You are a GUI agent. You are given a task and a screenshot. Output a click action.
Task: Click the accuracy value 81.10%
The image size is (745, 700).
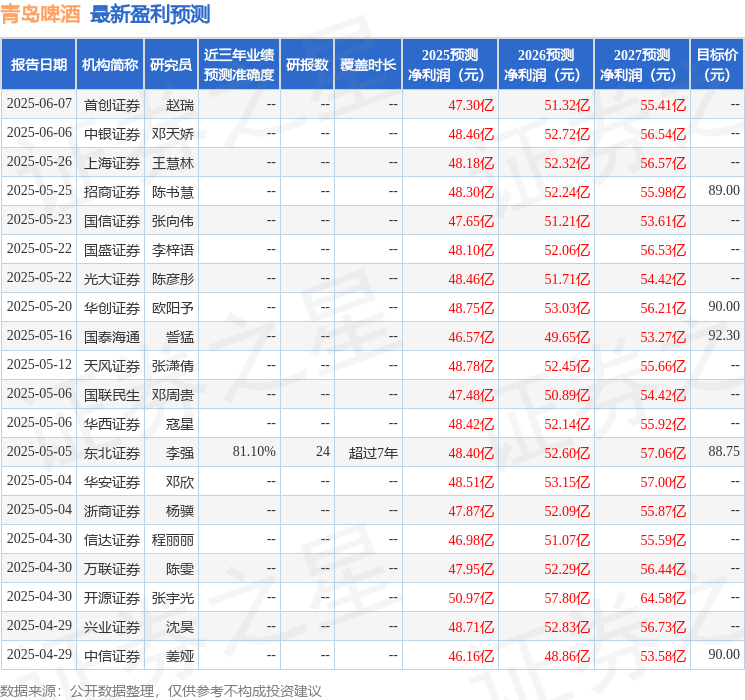click(x=254, y=451)
